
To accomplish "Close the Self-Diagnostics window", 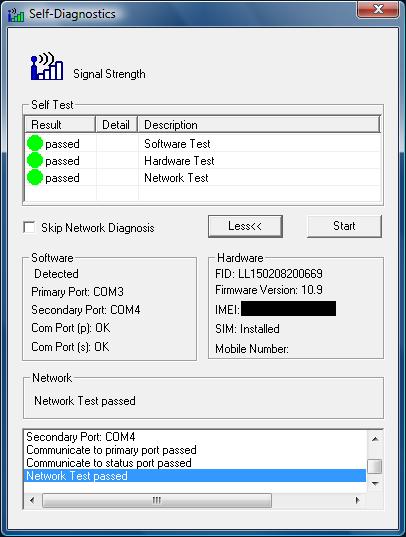I will pos(378,10).
